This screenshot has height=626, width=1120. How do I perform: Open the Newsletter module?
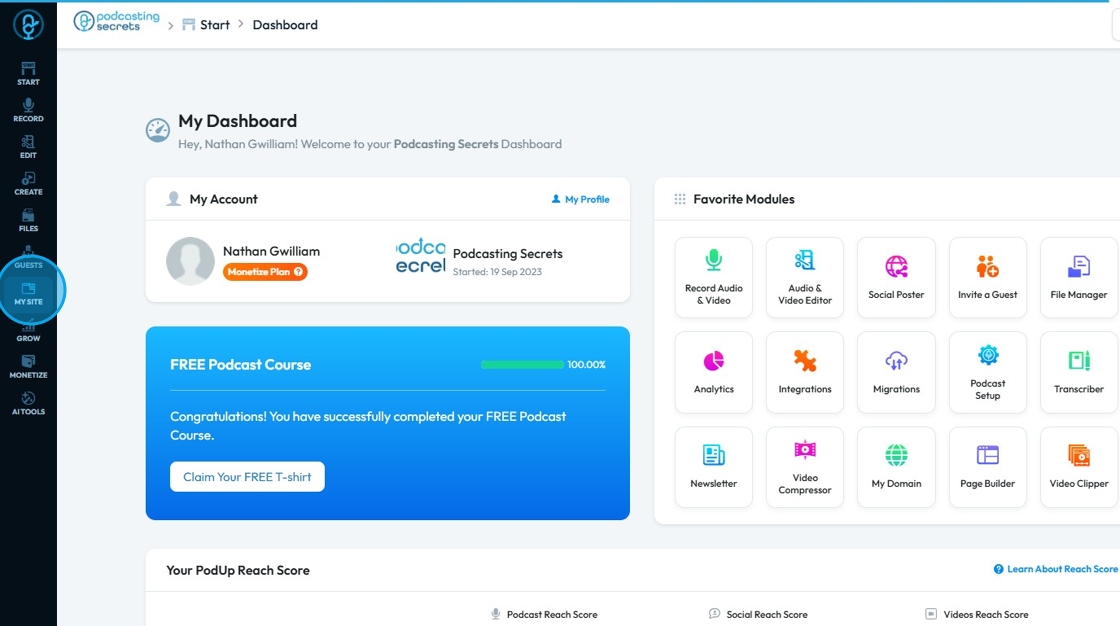tap(714, 467)
